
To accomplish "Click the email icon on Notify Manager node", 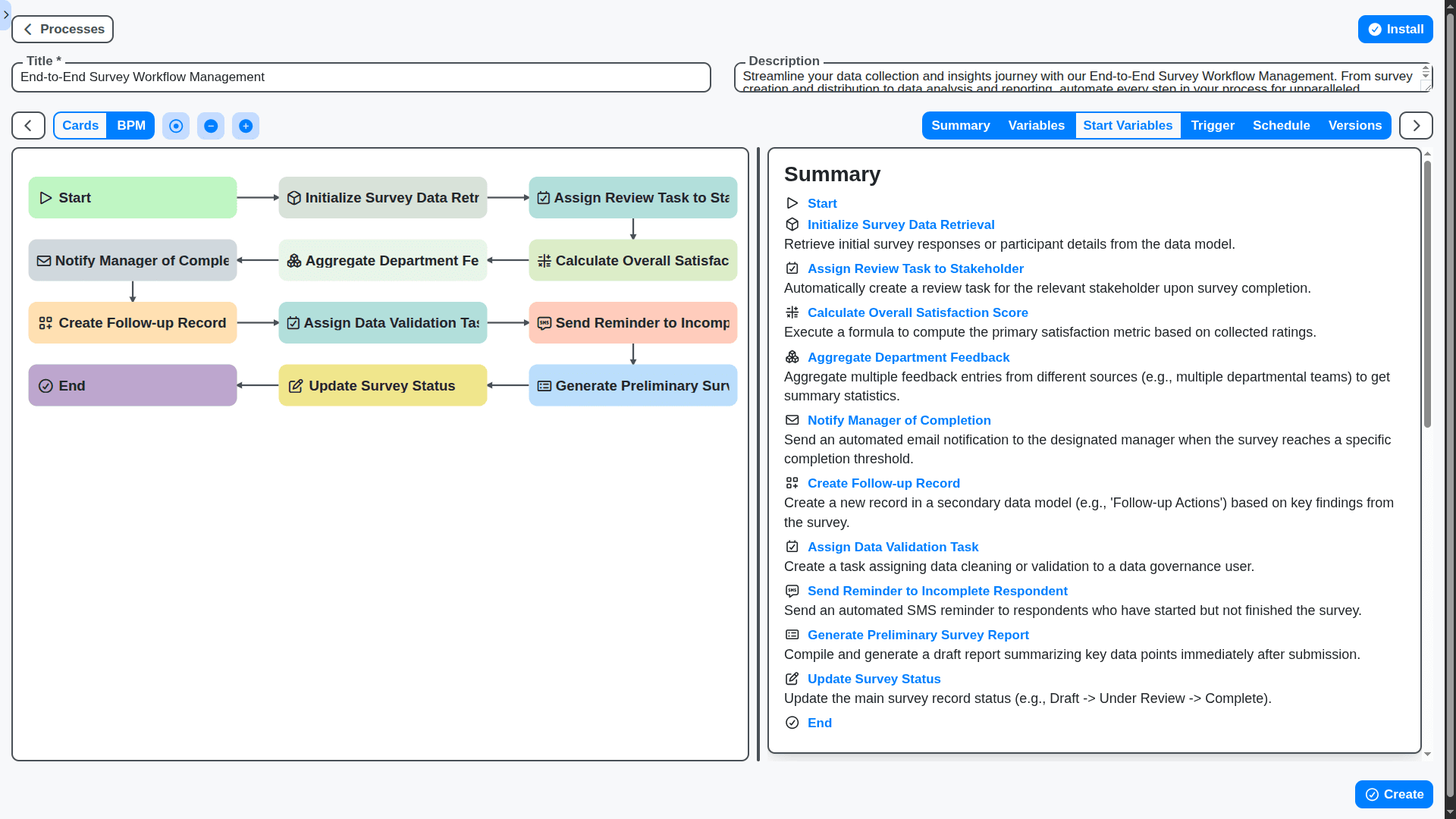I will point(45,260).
